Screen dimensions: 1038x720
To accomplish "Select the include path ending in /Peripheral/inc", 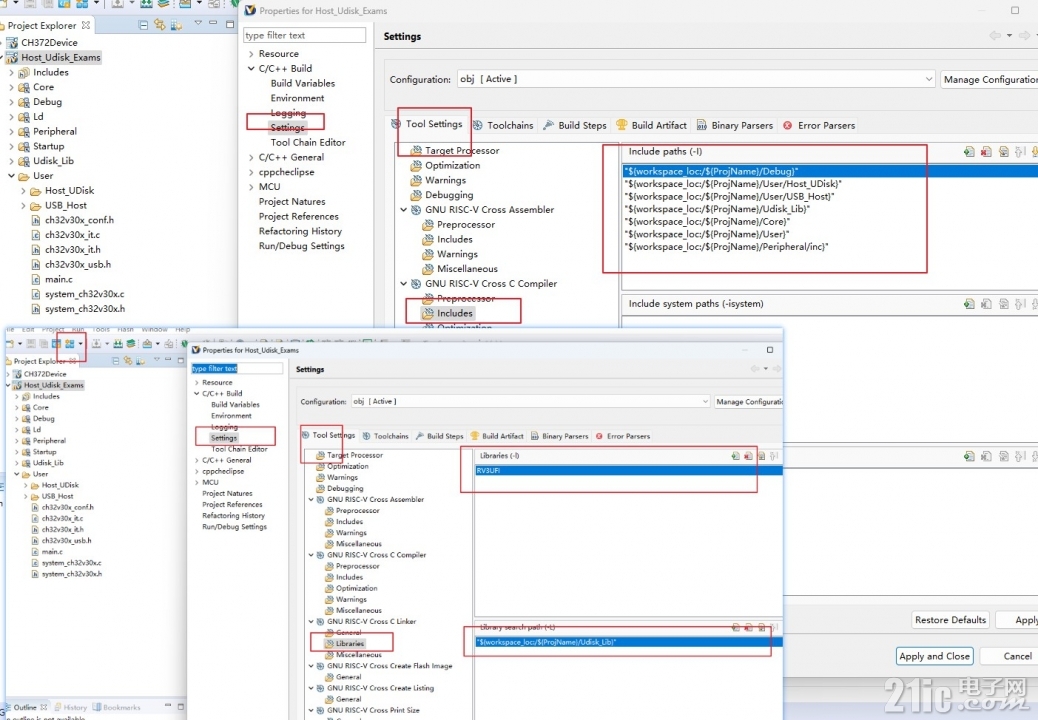I will pos(726,247).
